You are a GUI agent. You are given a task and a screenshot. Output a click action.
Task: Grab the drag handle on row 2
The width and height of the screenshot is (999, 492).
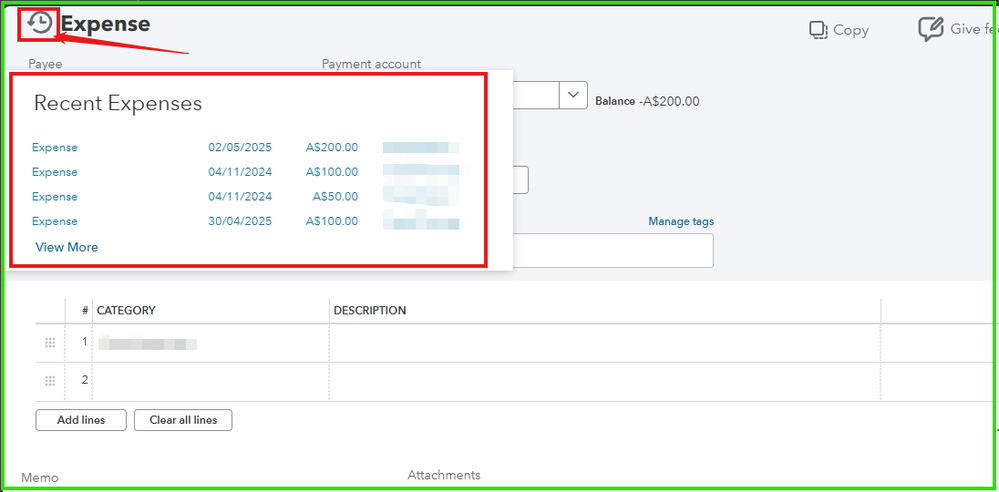50,381
